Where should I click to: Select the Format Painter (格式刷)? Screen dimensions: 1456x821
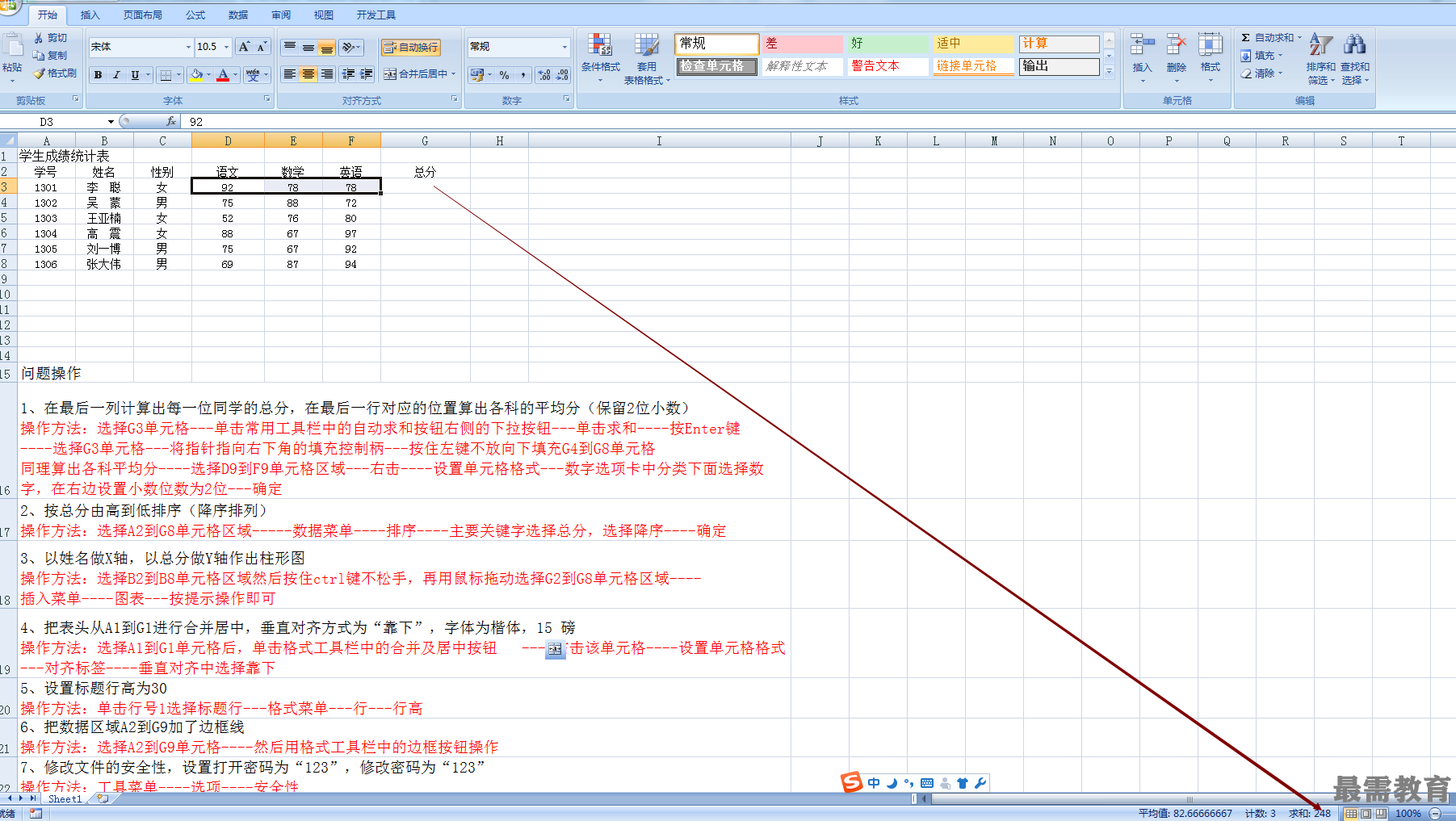point(55,73)
